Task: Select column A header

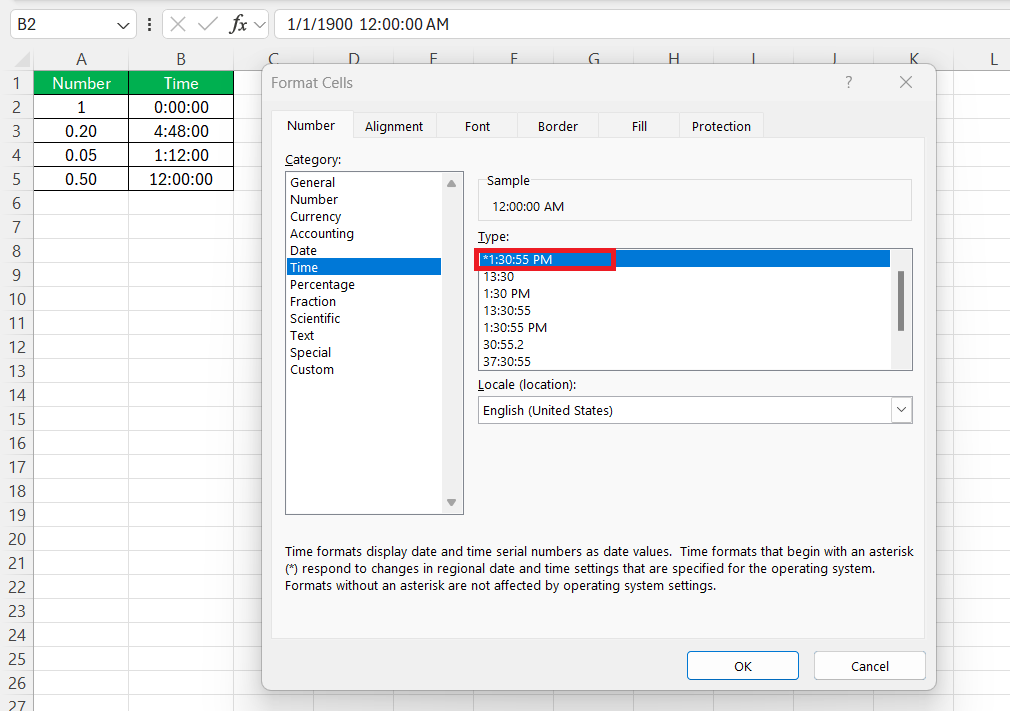Action: [x=81, y=60]
